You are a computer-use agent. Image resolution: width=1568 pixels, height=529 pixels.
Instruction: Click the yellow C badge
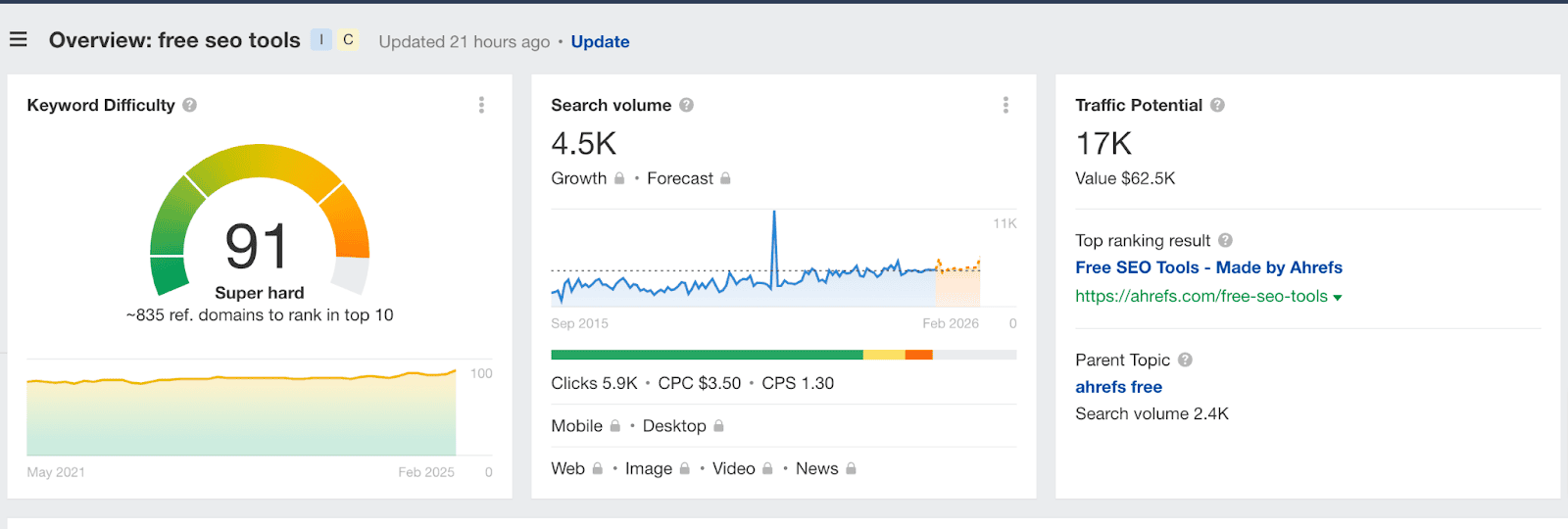click(348, 40)
